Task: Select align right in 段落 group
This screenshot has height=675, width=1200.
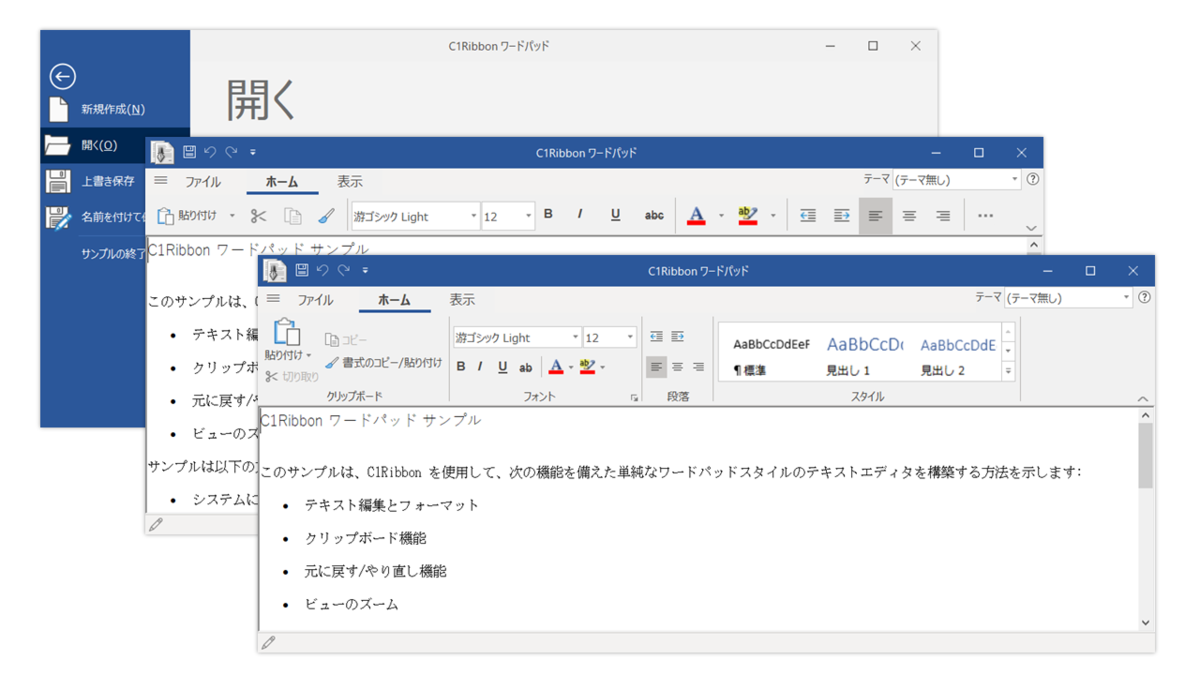Action: point(698,367)
